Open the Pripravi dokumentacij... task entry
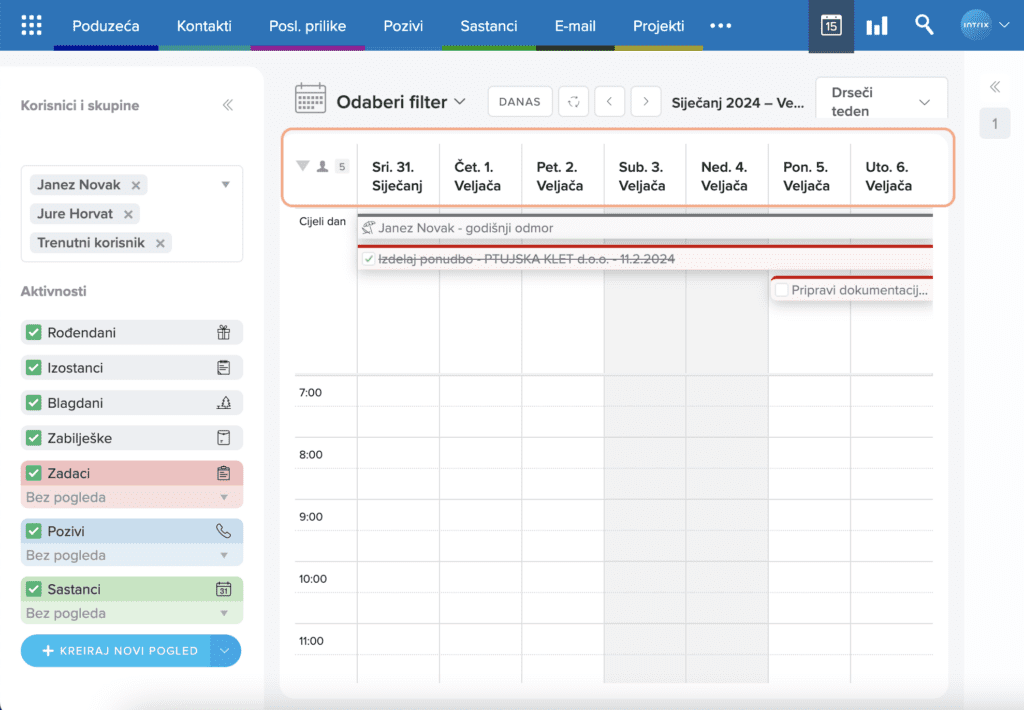Viewport: 1024px width, 710px height. point(858,290)
